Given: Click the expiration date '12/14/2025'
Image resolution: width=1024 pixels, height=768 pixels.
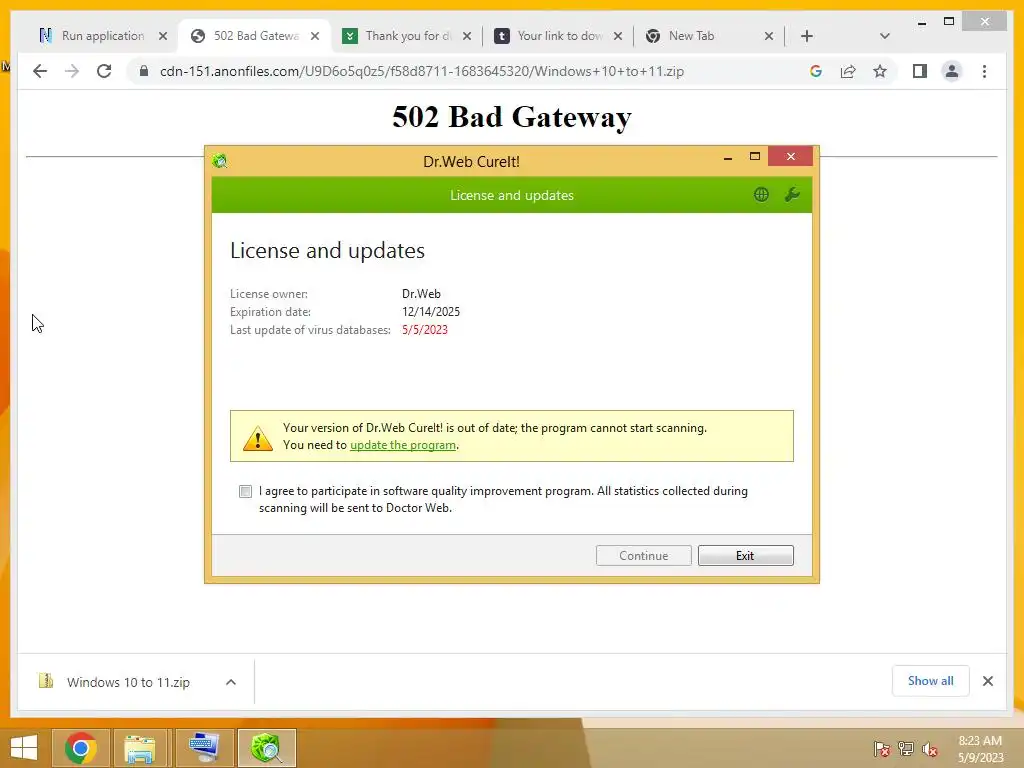Looking at the screenshot, I should click(431, 312).
